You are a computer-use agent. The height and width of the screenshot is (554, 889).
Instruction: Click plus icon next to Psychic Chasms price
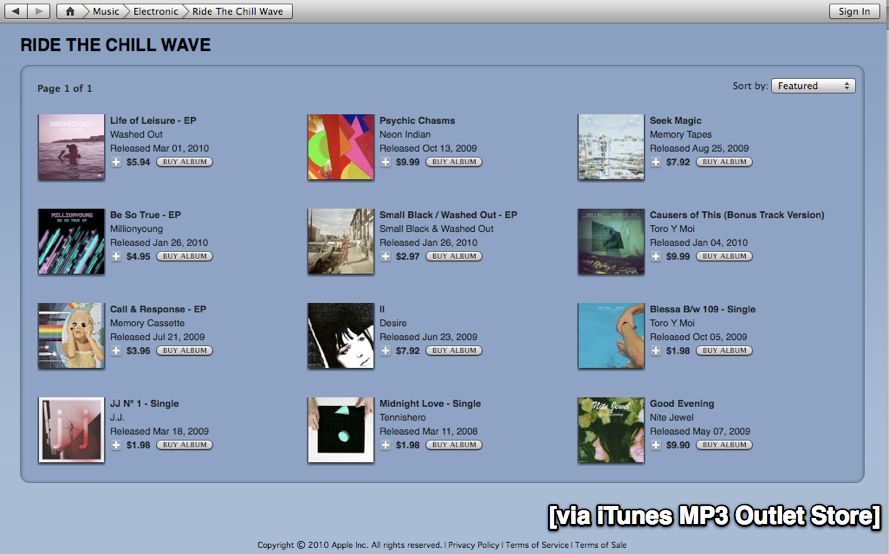point(386,162)
